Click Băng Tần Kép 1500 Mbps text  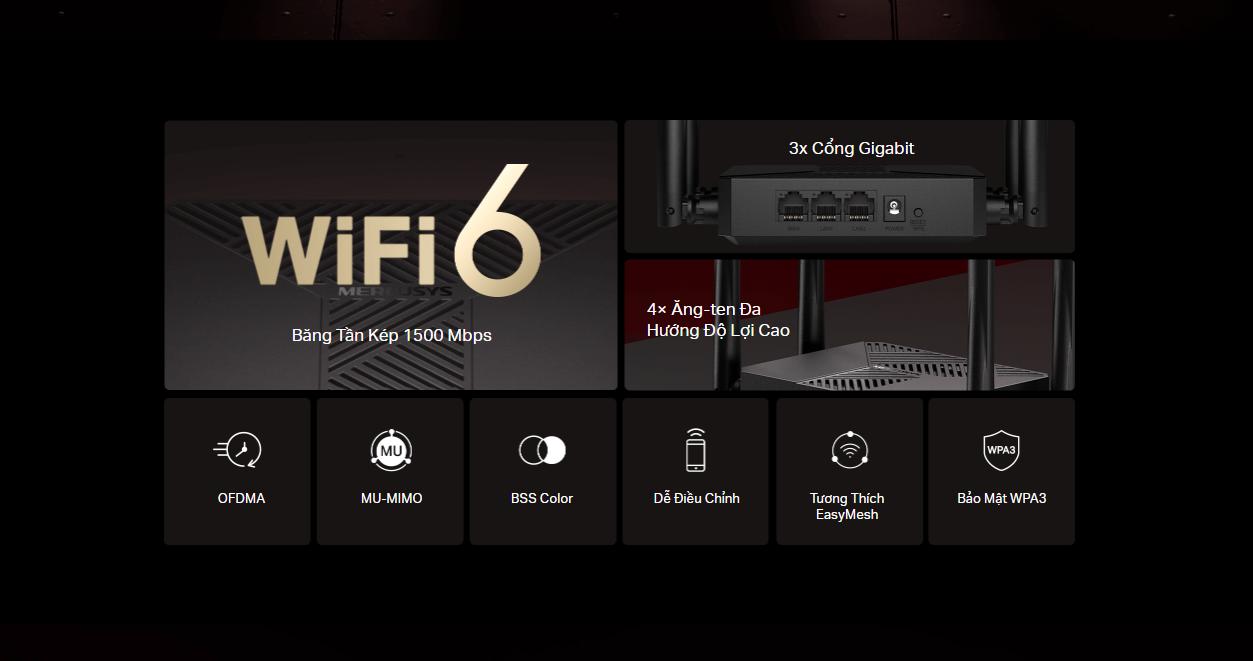point(391,335)
